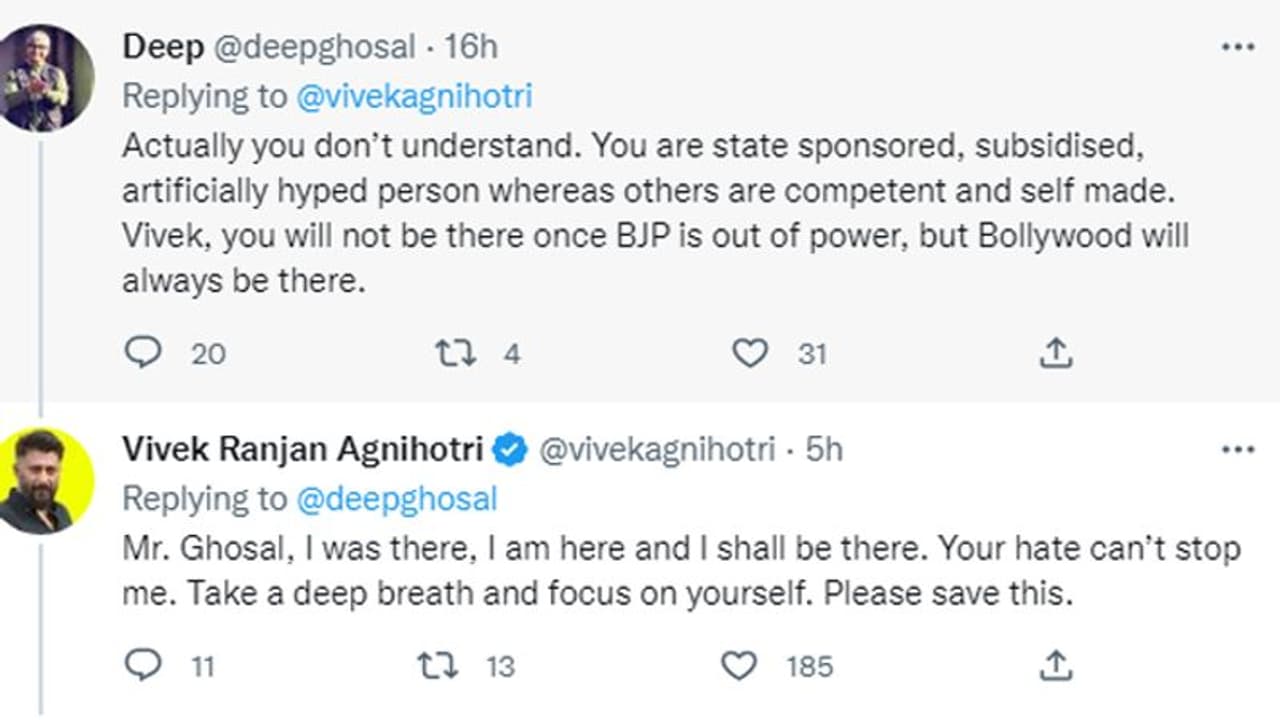Reply to Deep's tweet via comment icon

(x=144, y=352)
